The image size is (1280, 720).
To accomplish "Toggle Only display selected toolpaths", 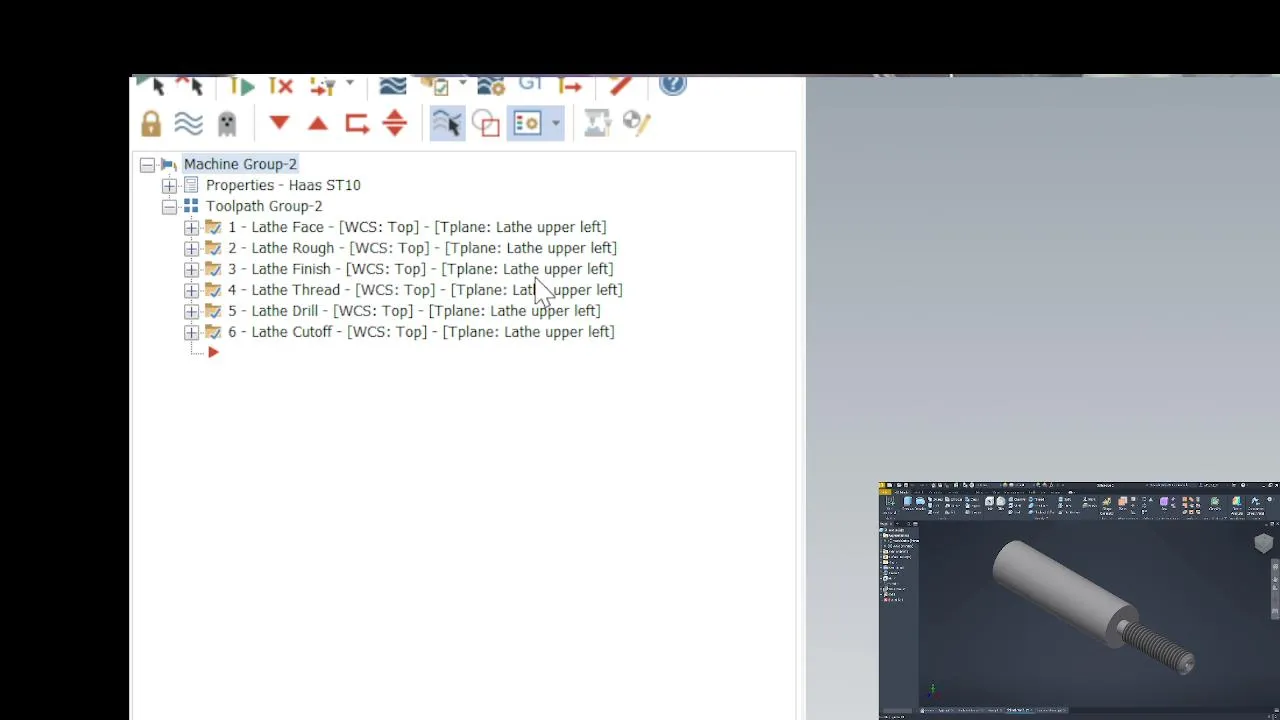I will [x=447, y=124].
